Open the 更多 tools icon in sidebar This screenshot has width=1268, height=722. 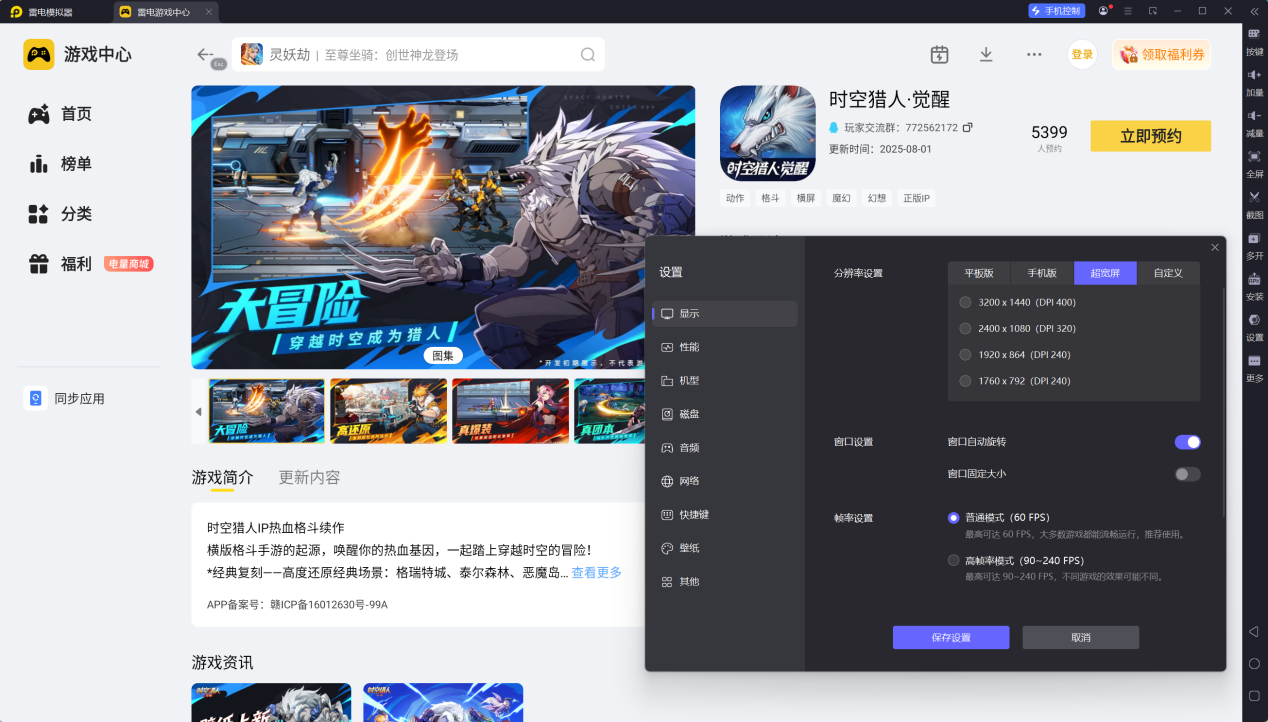pyautogui.click(x=1254, y=361)
